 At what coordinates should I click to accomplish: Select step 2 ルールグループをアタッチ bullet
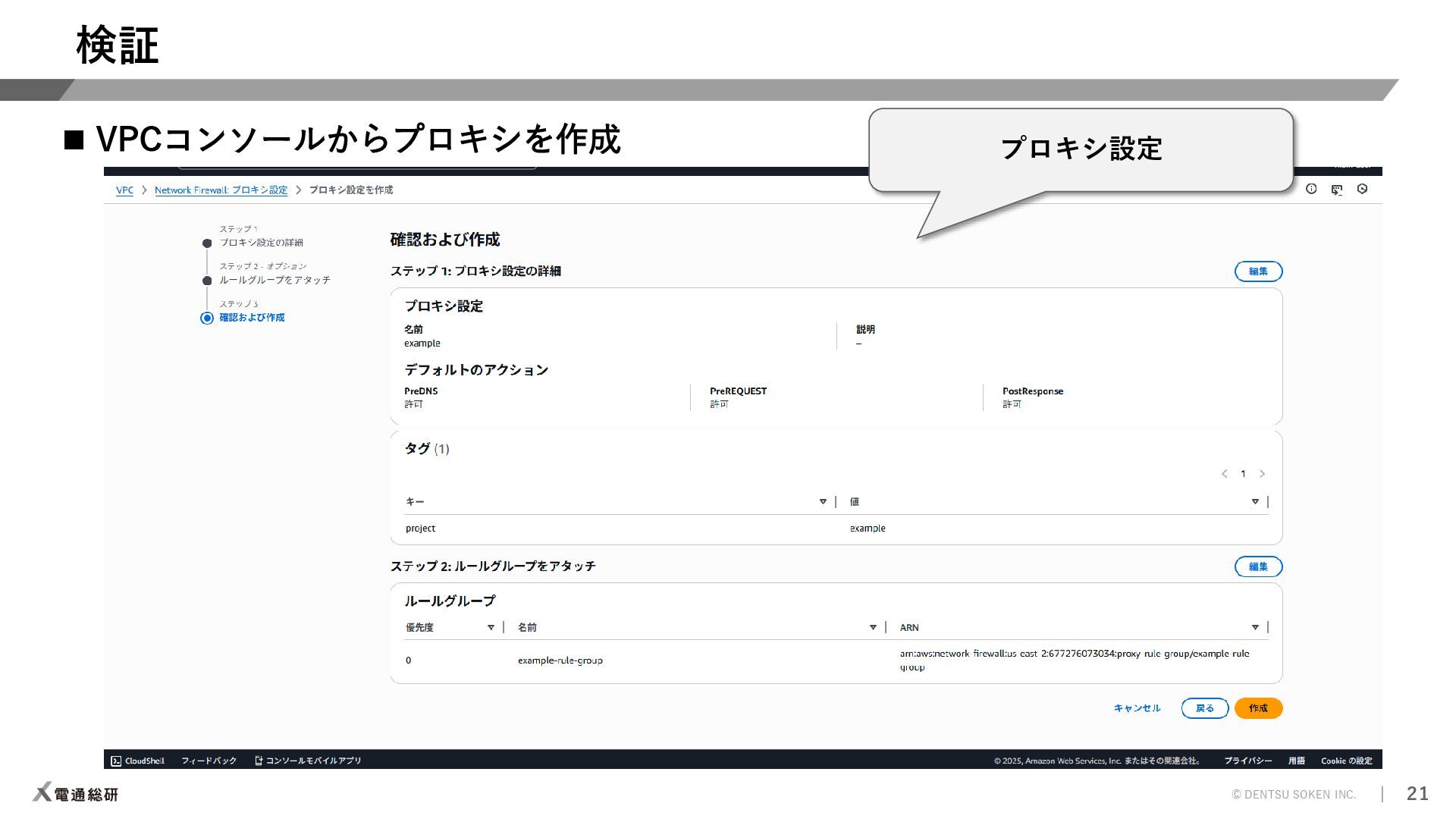[207, 281]
